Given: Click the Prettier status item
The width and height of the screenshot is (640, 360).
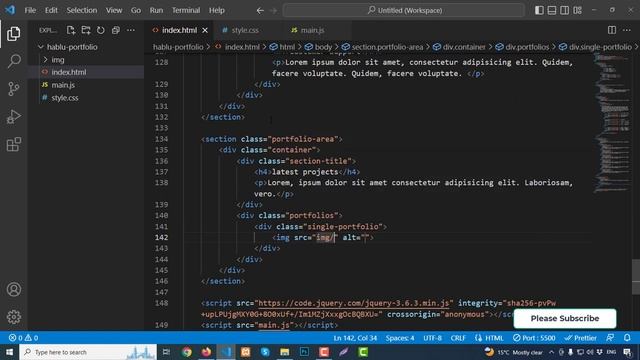Looking at the screenshot, I should (x=580, y=338).
